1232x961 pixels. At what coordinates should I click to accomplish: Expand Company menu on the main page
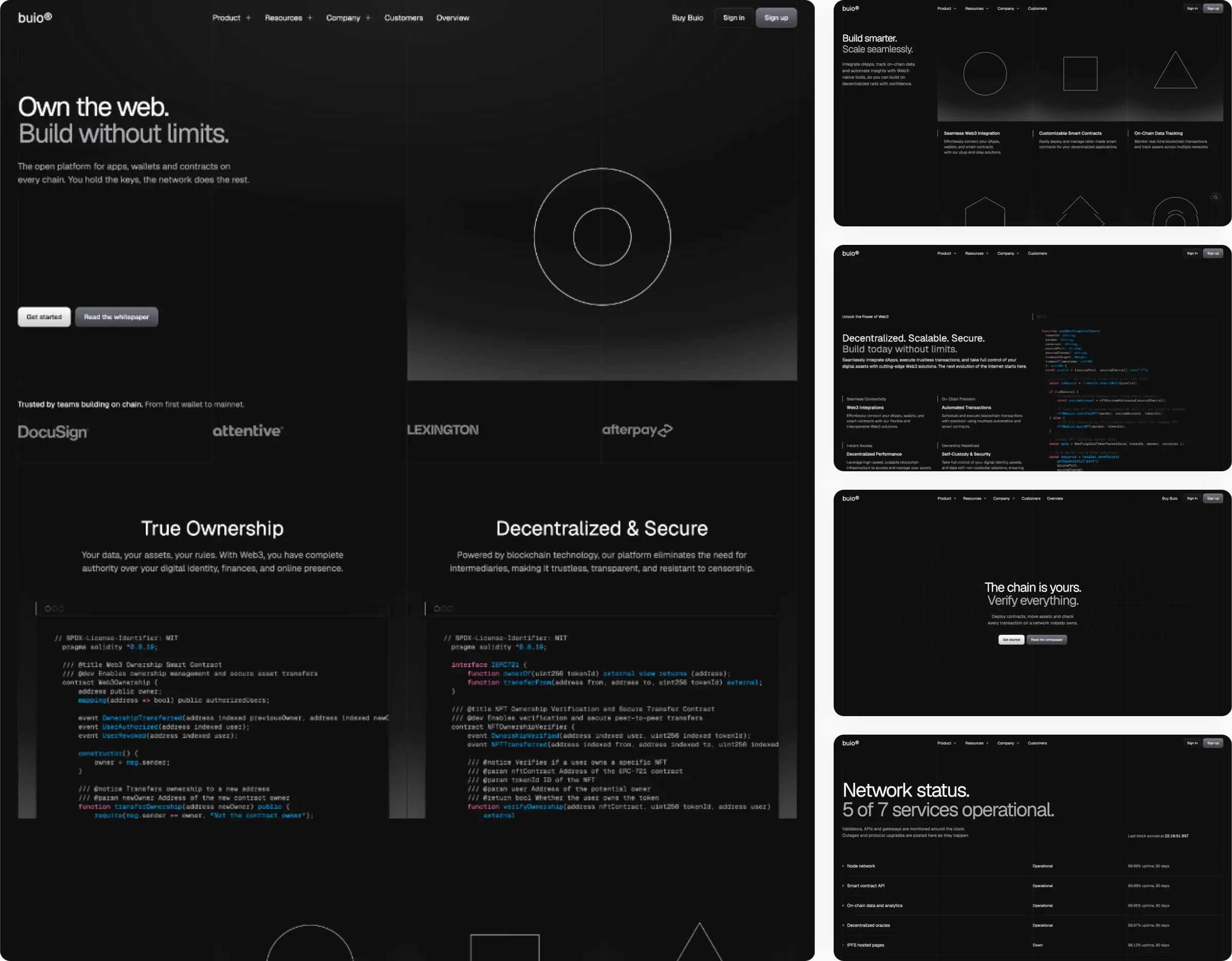[x=349, y=18]
